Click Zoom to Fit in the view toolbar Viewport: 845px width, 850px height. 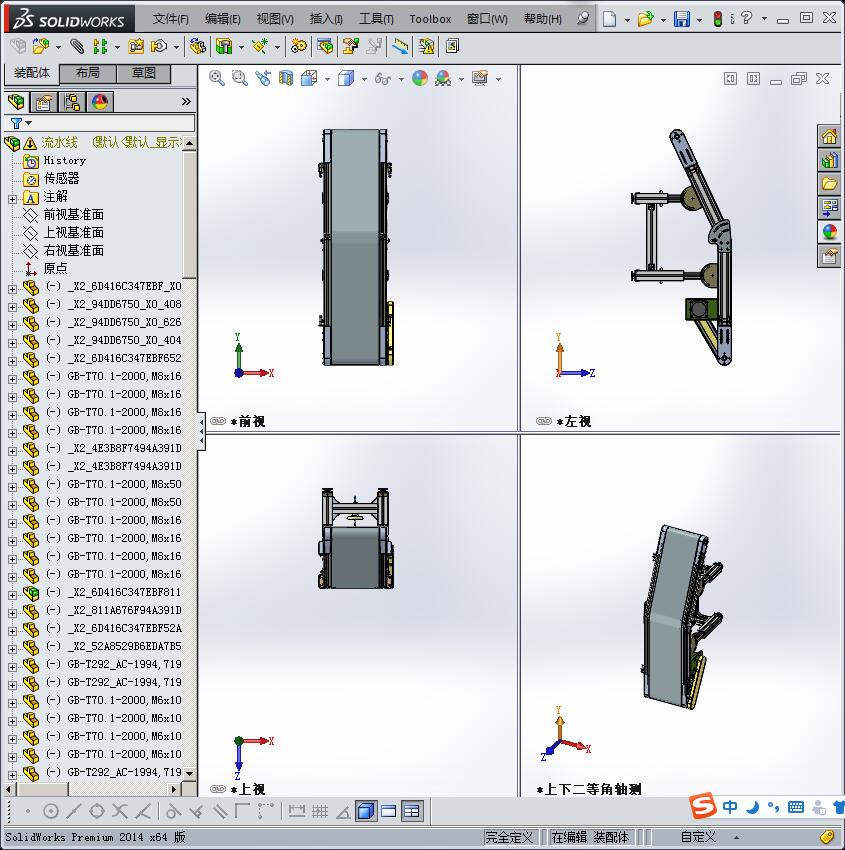(x=217, y=78)
